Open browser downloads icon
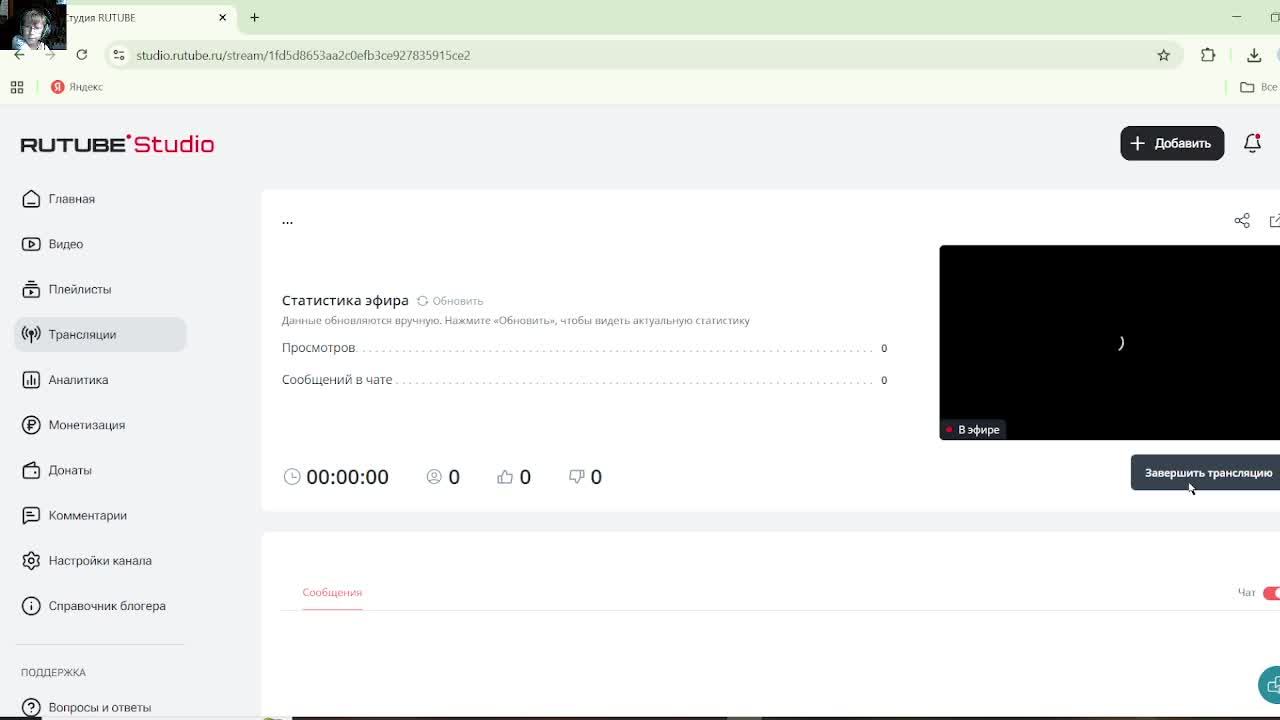This screenshot has width=1280, height=720. 1254,55
